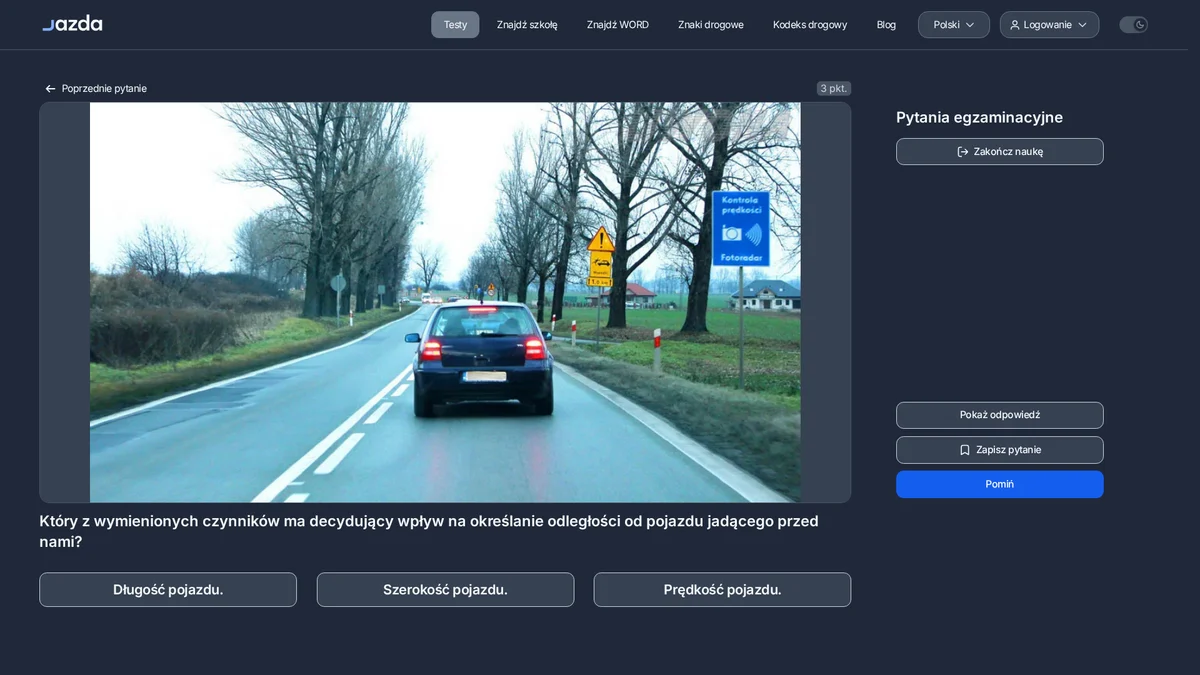Click the question road photo
This screenshot has height=675, width=1200.
tap(445, 302)
